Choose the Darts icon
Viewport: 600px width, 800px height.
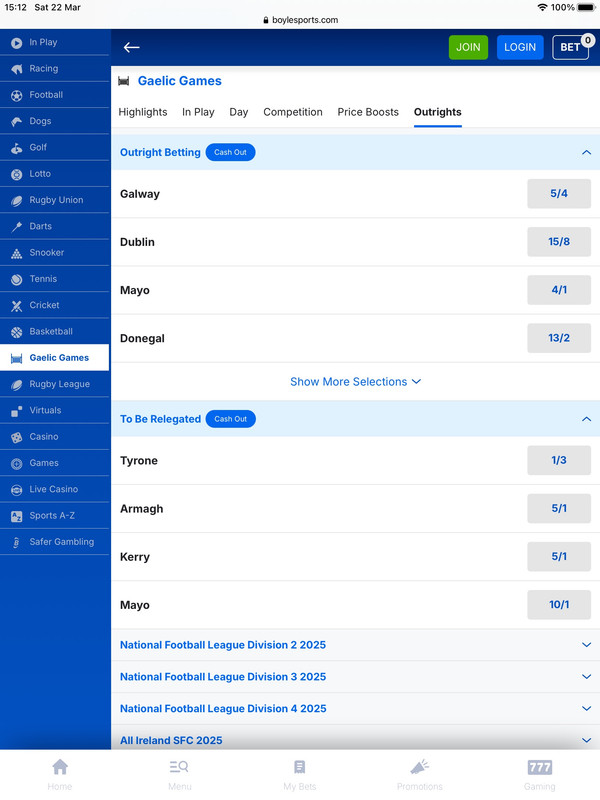point(17,227)
